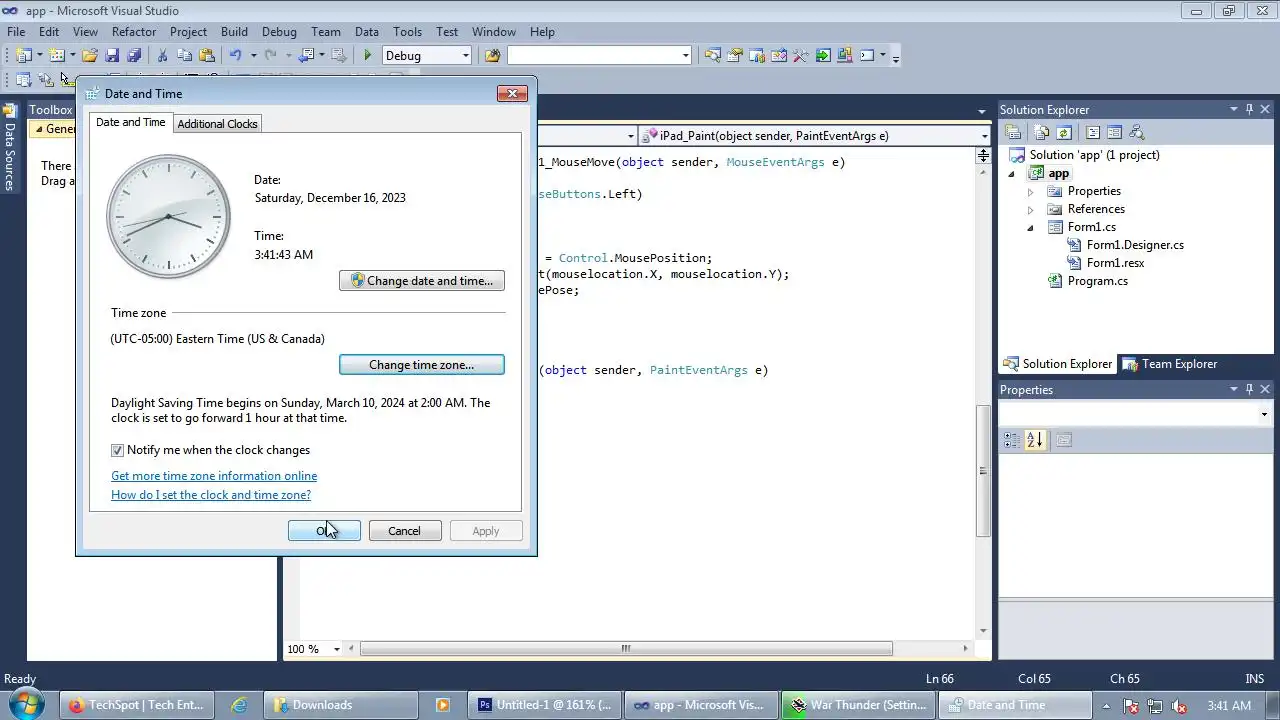Click the Undo arrow icon
The width and height of the screenshot is (1280, 720).
coord(235,56)
